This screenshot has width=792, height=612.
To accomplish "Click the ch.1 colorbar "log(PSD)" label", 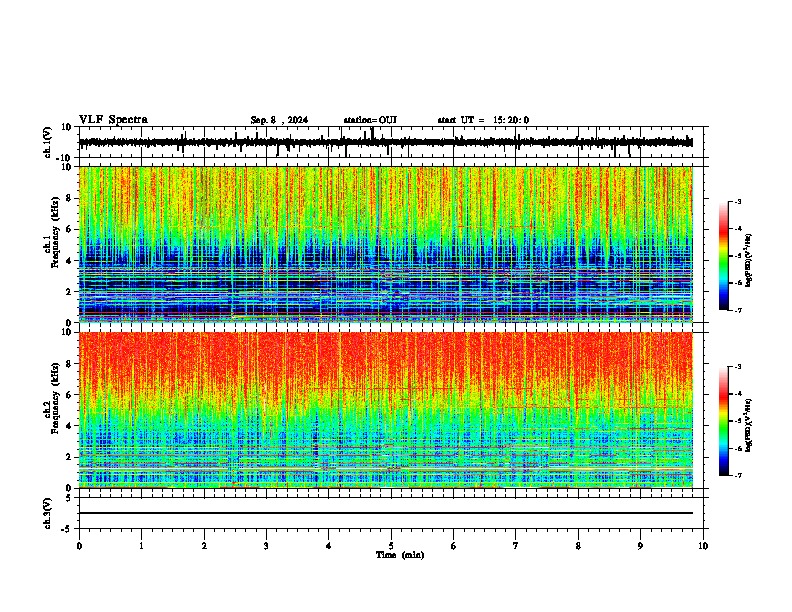I will coord(749,260).
